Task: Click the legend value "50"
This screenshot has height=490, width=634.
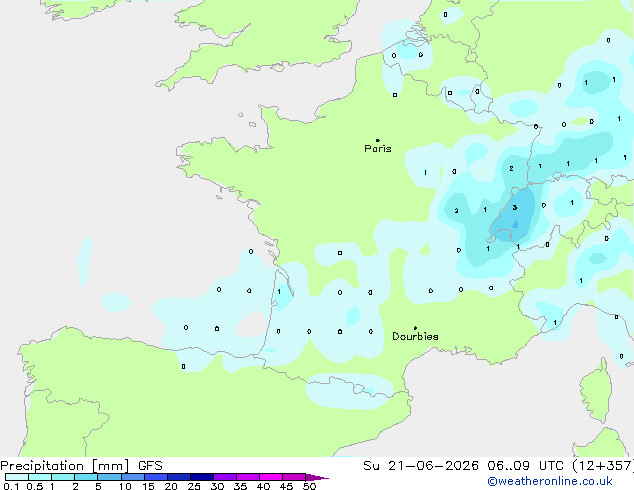Action: click(x=309, y=486)
